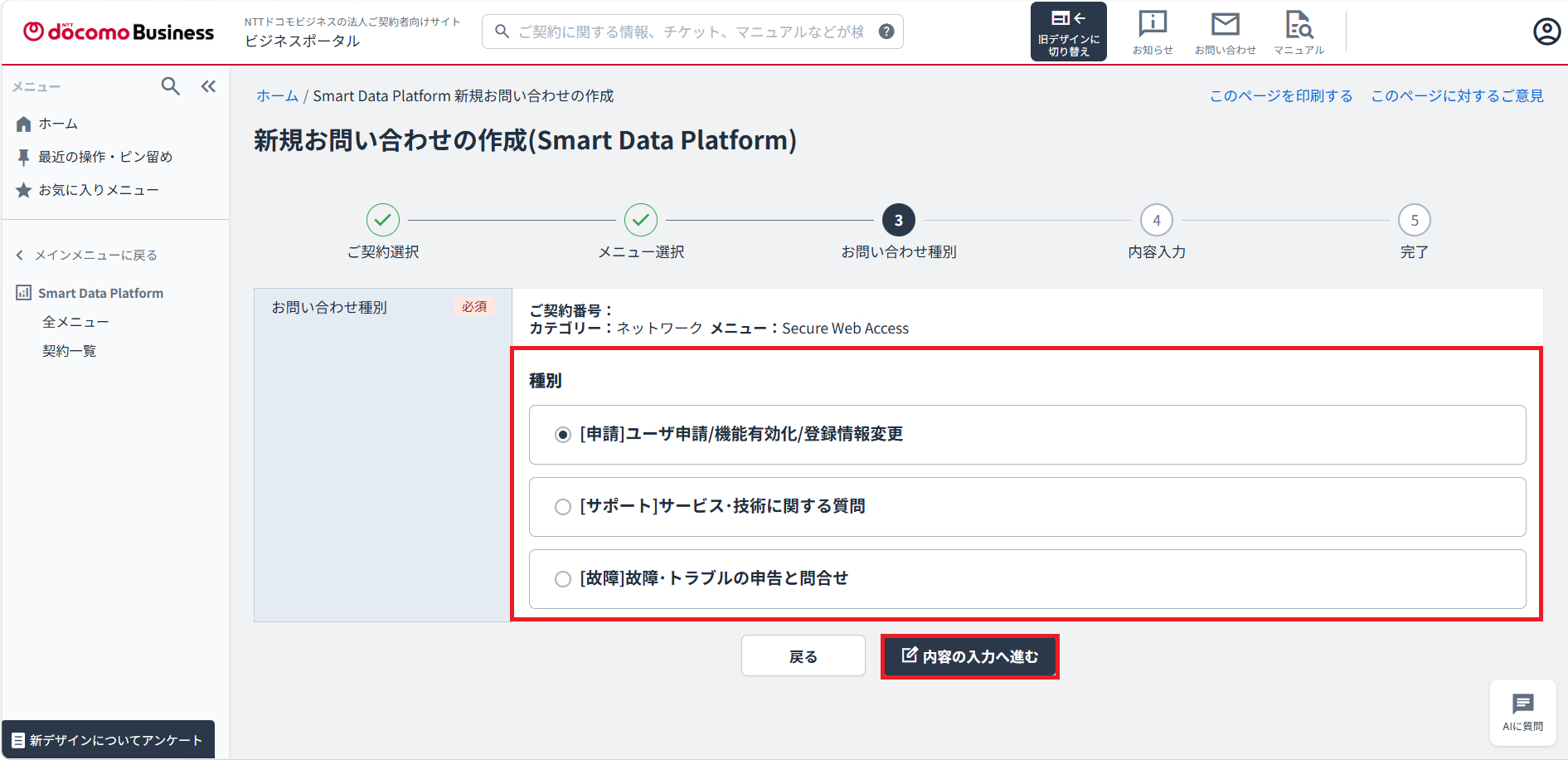
Task: Click the Secure Web Access menu text
Action: (x=846, y=329)
